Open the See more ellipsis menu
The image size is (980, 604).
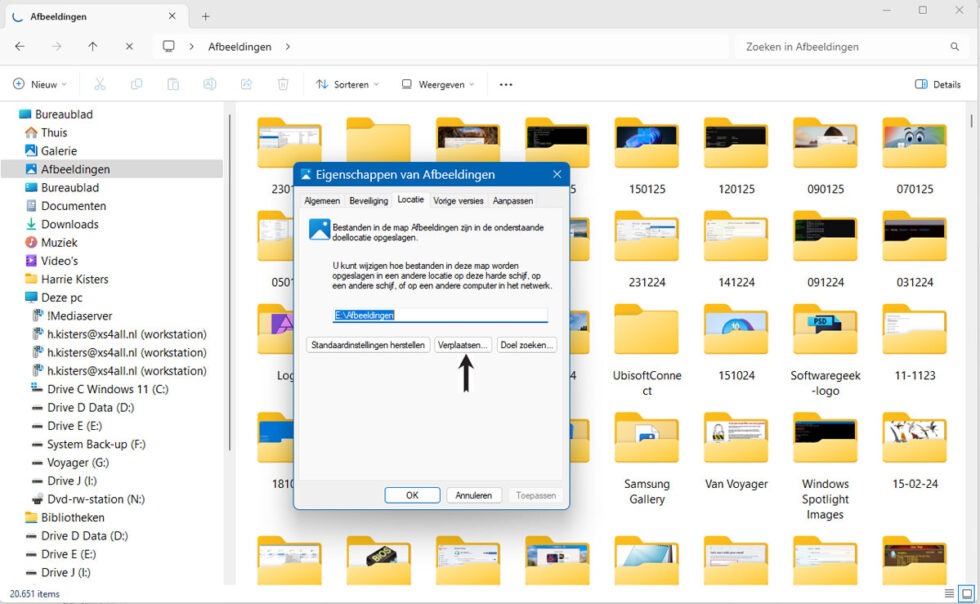(505, 84)
